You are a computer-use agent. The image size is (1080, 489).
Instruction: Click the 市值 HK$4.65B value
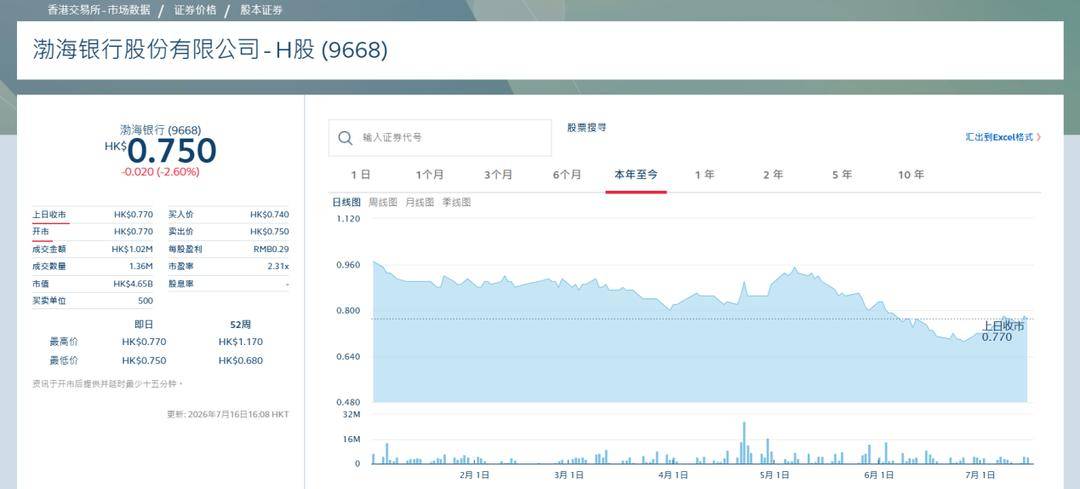pos(133,283)
